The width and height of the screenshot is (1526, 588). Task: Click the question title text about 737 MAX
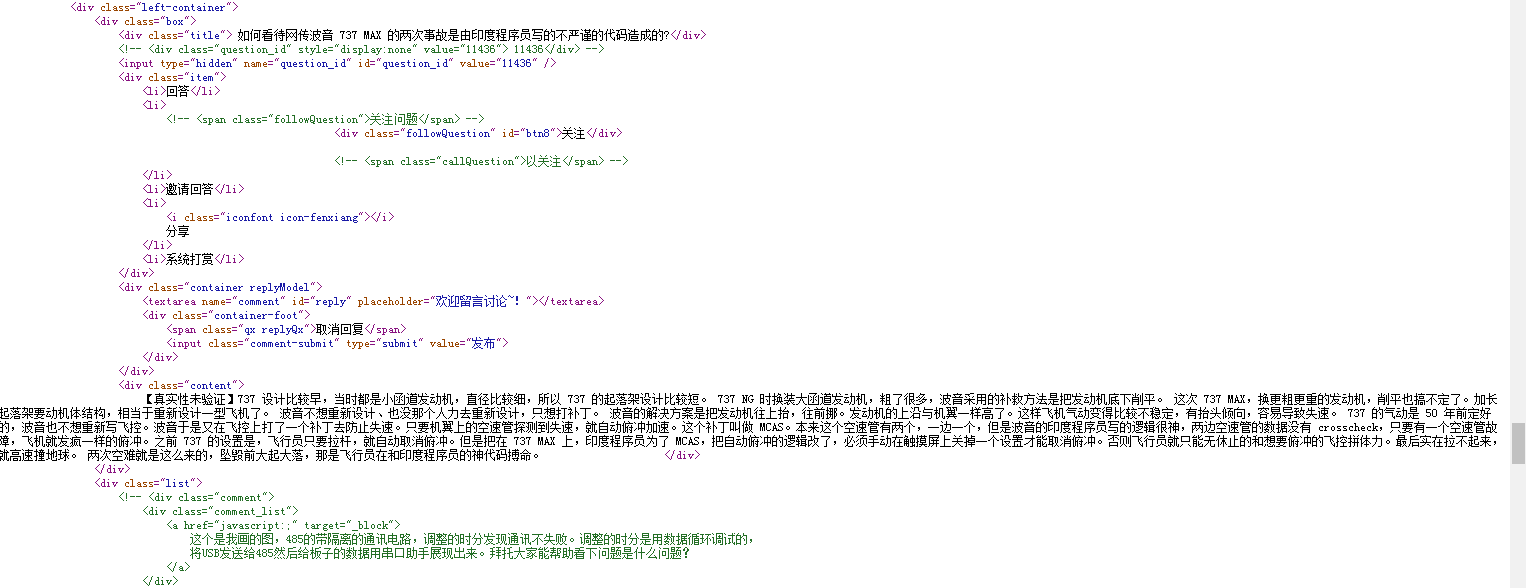pos(452,35)
